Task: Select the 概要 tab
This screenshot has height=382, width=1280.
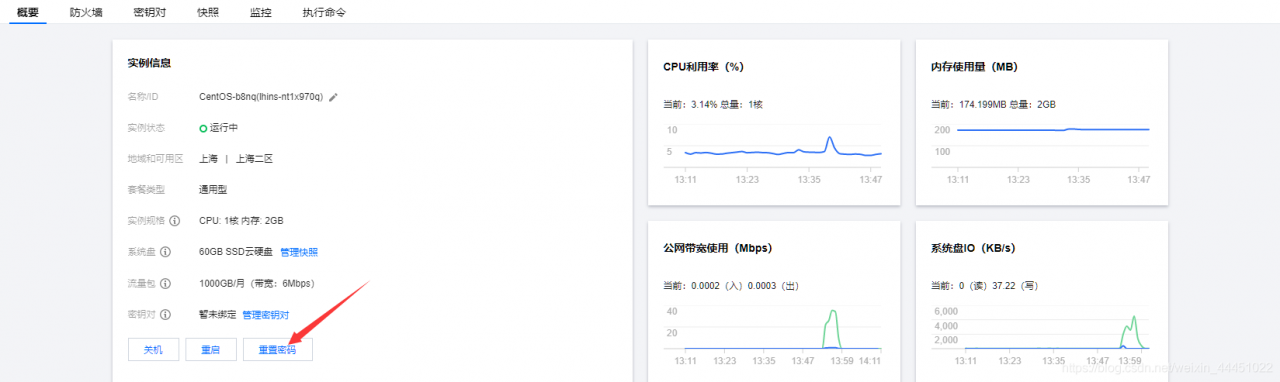Action: tap(28, 13)
